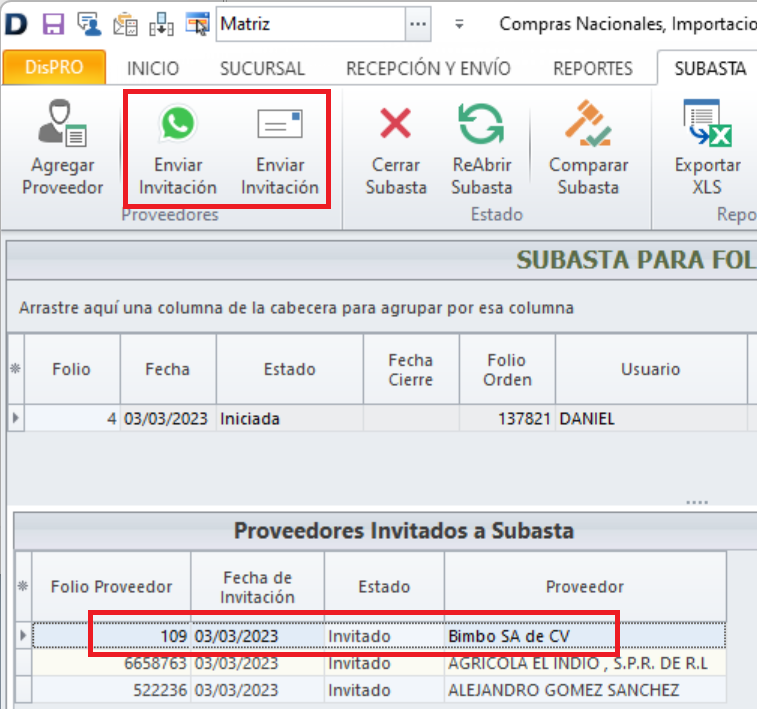
Task: Open the REPORTES tab
Action: [593, 69]
